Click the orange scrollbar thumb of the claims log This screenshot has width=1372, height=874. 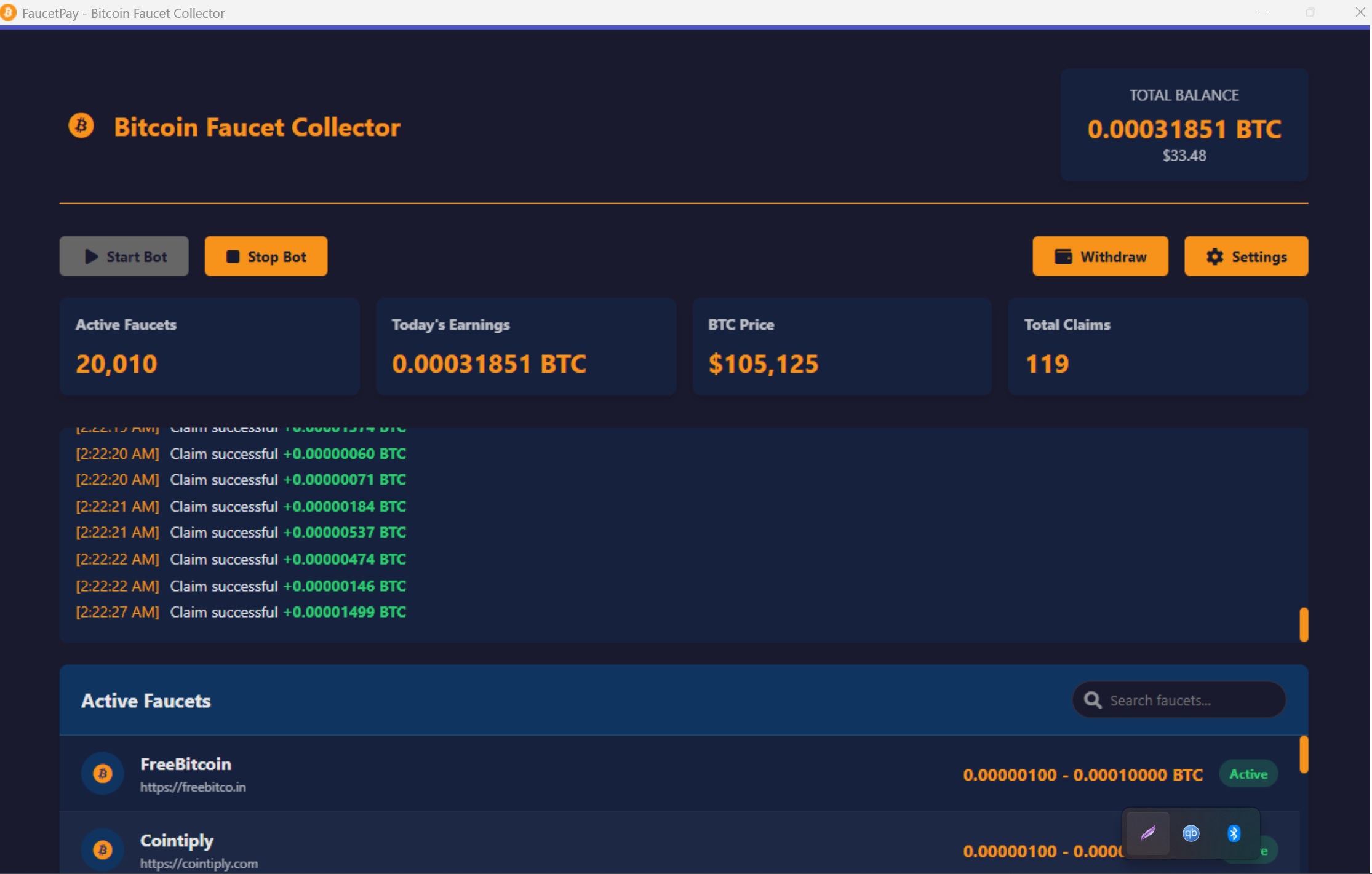pos(1304,624)
